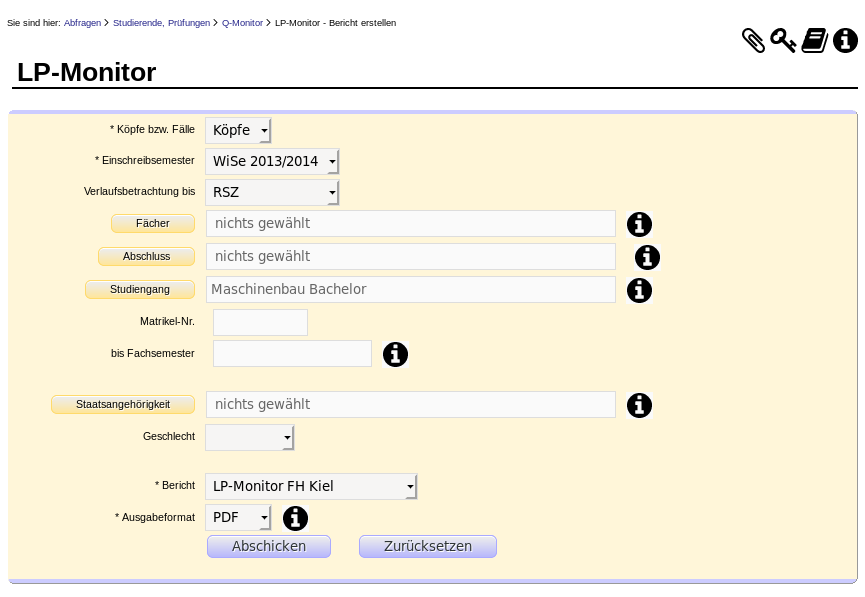Screen dimensions: 865x597
Task: Click the Staatsangehörigkeit button
Action: (x=122, y=404)
